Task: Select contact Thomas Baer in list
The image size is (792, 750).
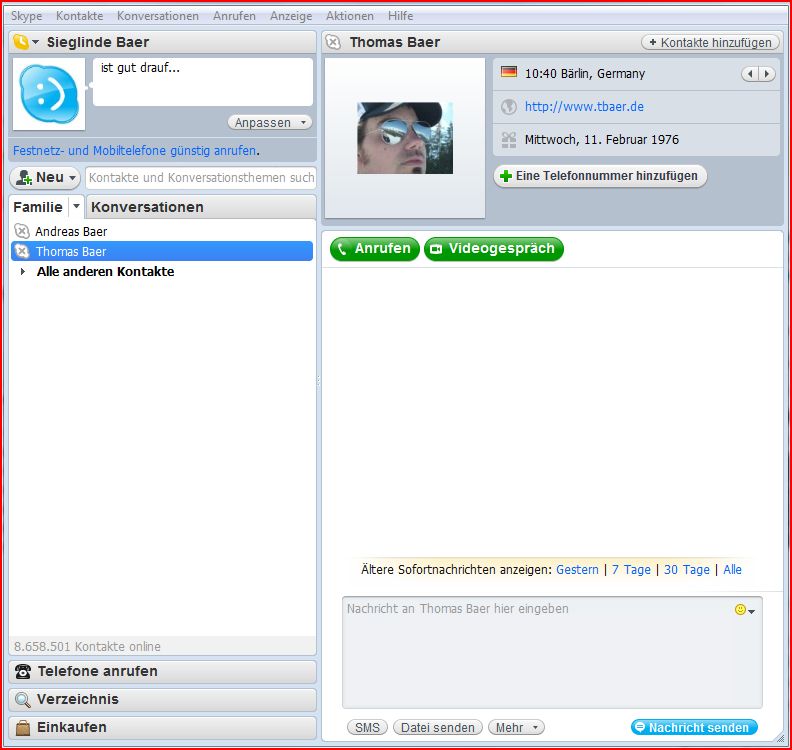Action: coord(162,251)
